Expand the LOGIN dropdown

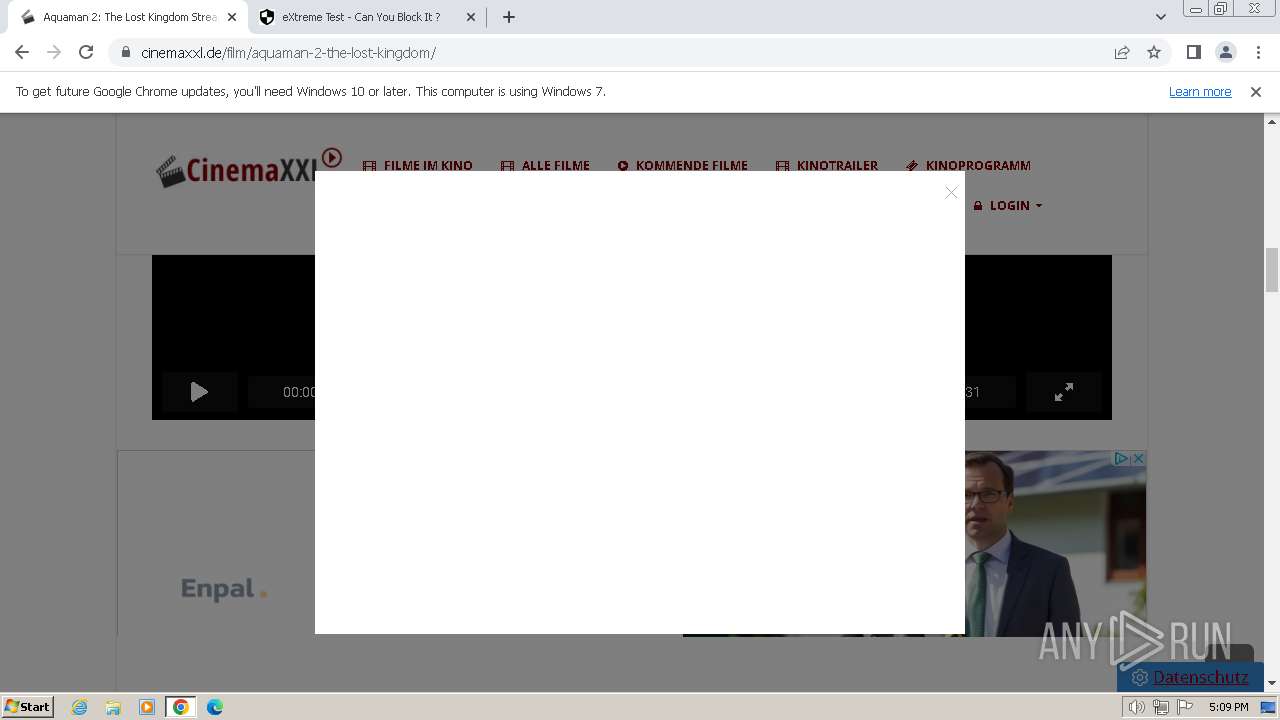click(1008, 205)
